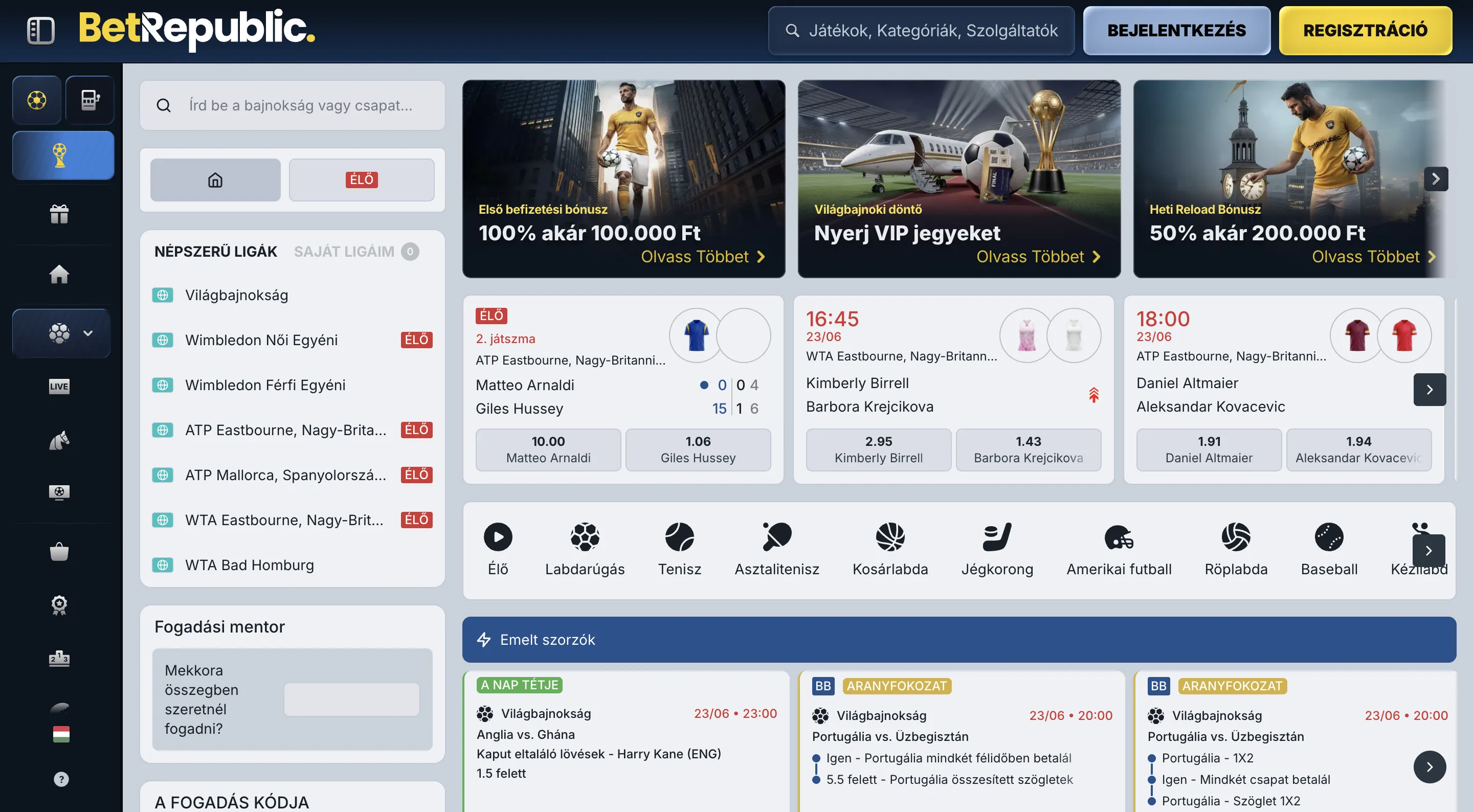
Task: Focus the header Játékok, Kategóriák search field
Action: pyautogui.click(x=921, y=30)
